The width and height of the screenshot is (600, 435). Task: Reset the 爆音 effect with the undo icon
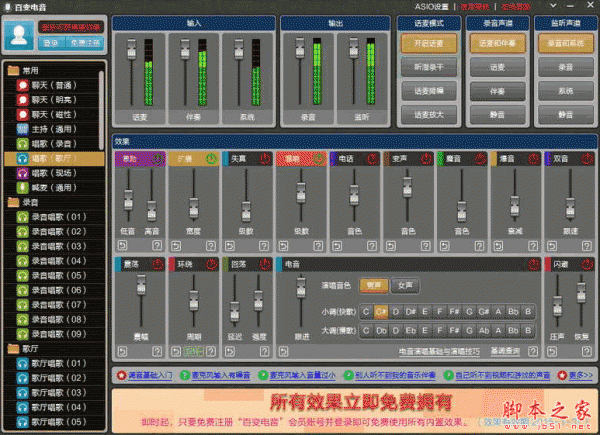(x=498, y=246)
